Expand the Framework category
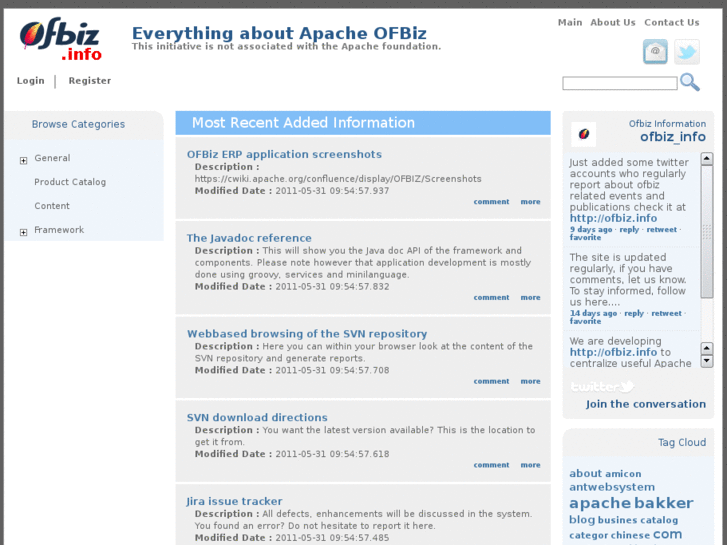 pyautogui.click(x=23, y=232)
